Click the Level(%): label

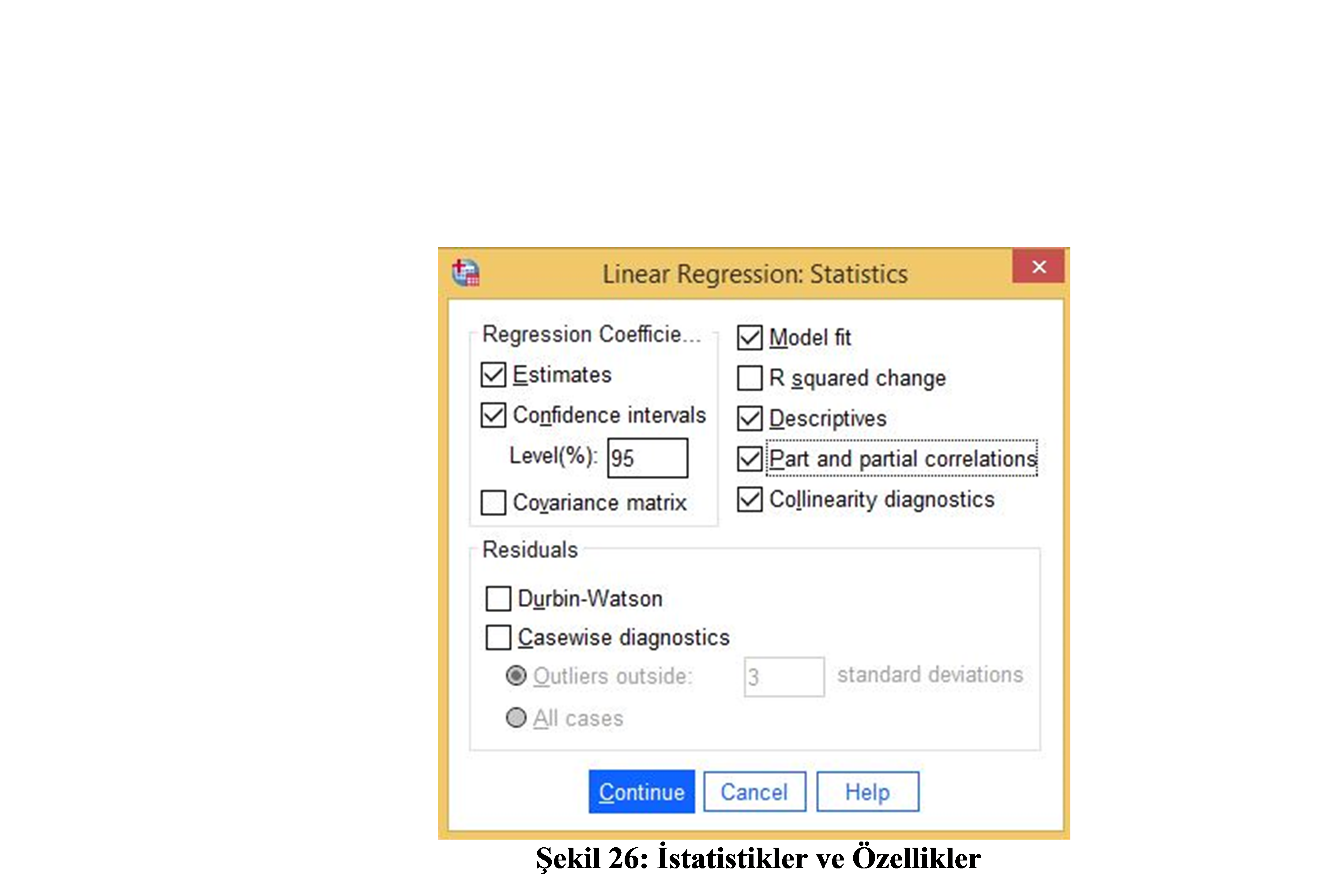[x=553, y=456]
